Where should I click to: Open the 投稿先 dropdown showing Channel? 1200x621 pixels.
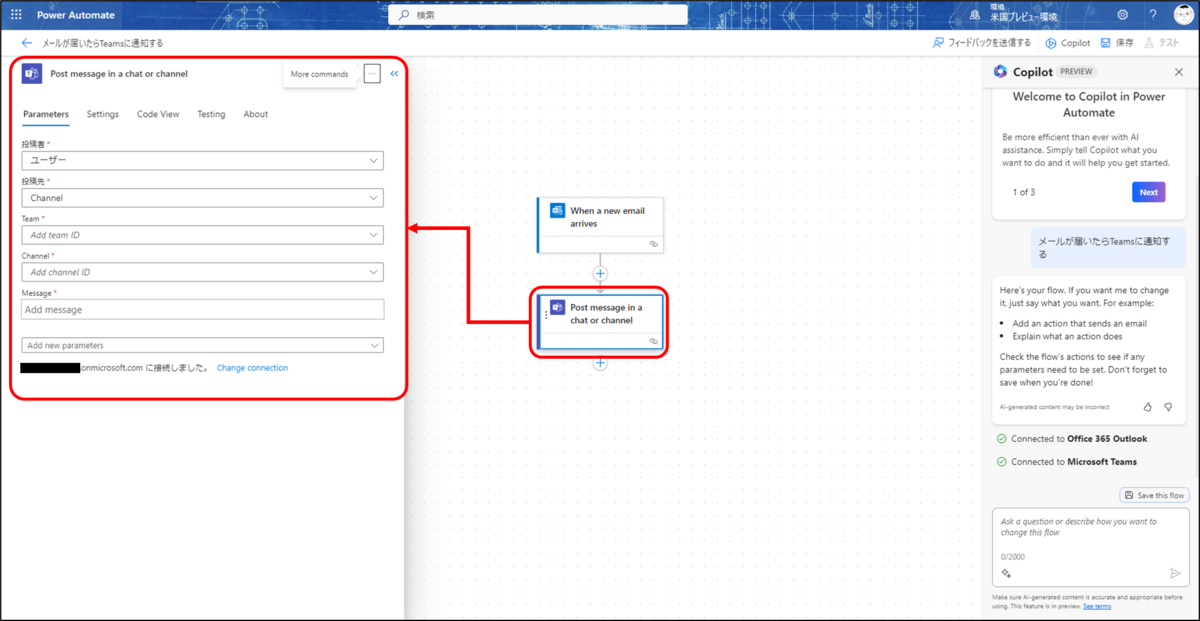point(203,198)
